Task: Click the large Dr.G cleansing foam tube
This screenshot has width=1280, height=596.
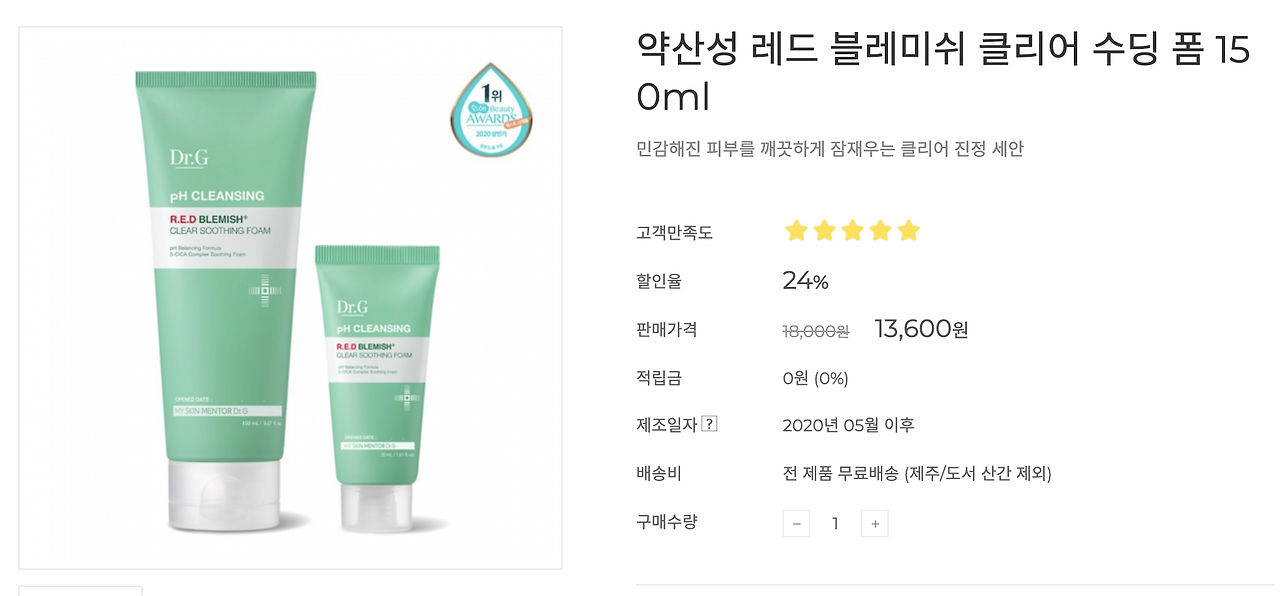Action: (x=226, y=301)
